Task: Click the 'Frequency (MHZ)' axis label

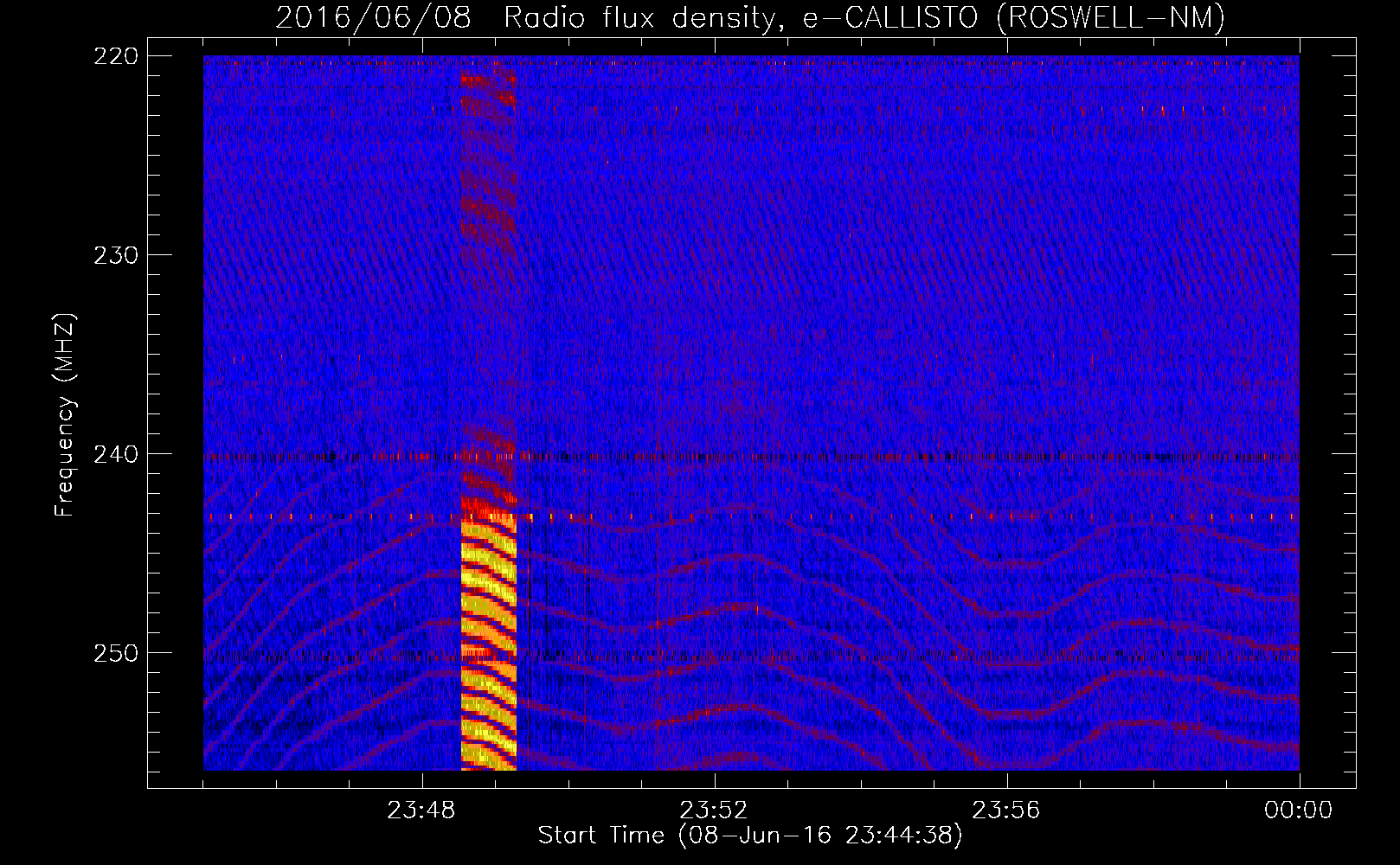Action: (64, 414)
